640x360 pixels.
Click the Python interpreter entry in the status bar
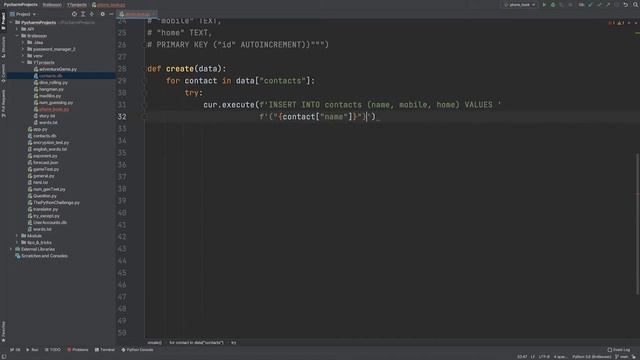(x=591, y=357)
